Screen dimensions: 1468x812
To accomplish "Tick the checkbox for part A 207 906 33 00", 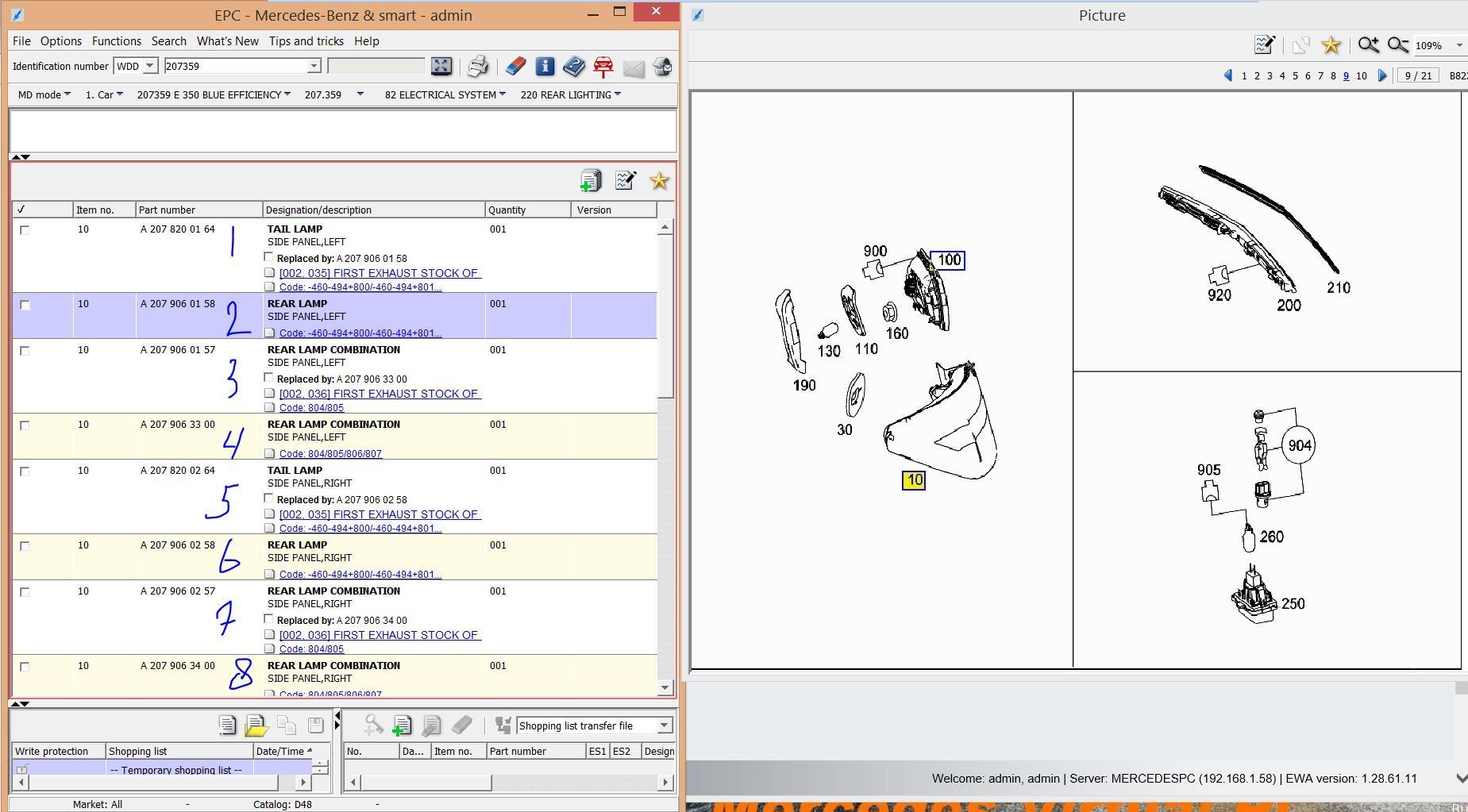I will [25, 425].
